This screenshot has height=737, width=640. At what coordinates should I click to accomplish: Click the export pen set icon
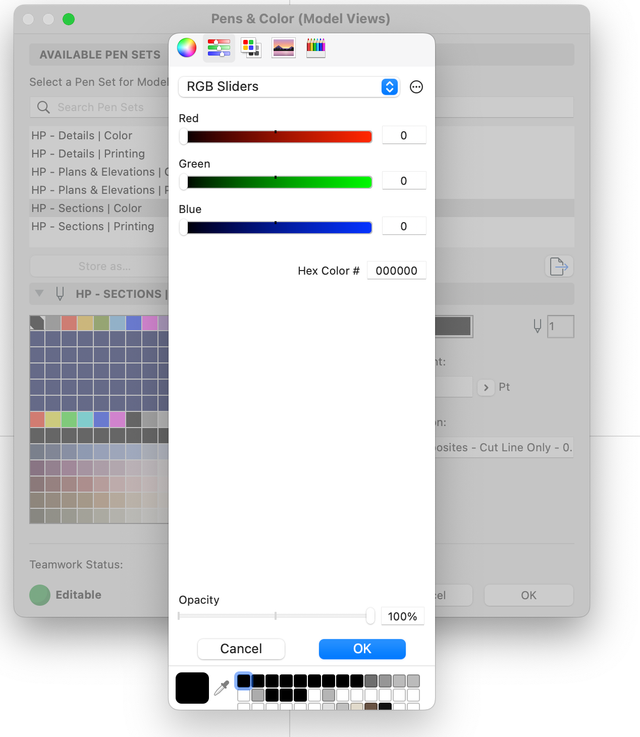click(x=559, y=267)
